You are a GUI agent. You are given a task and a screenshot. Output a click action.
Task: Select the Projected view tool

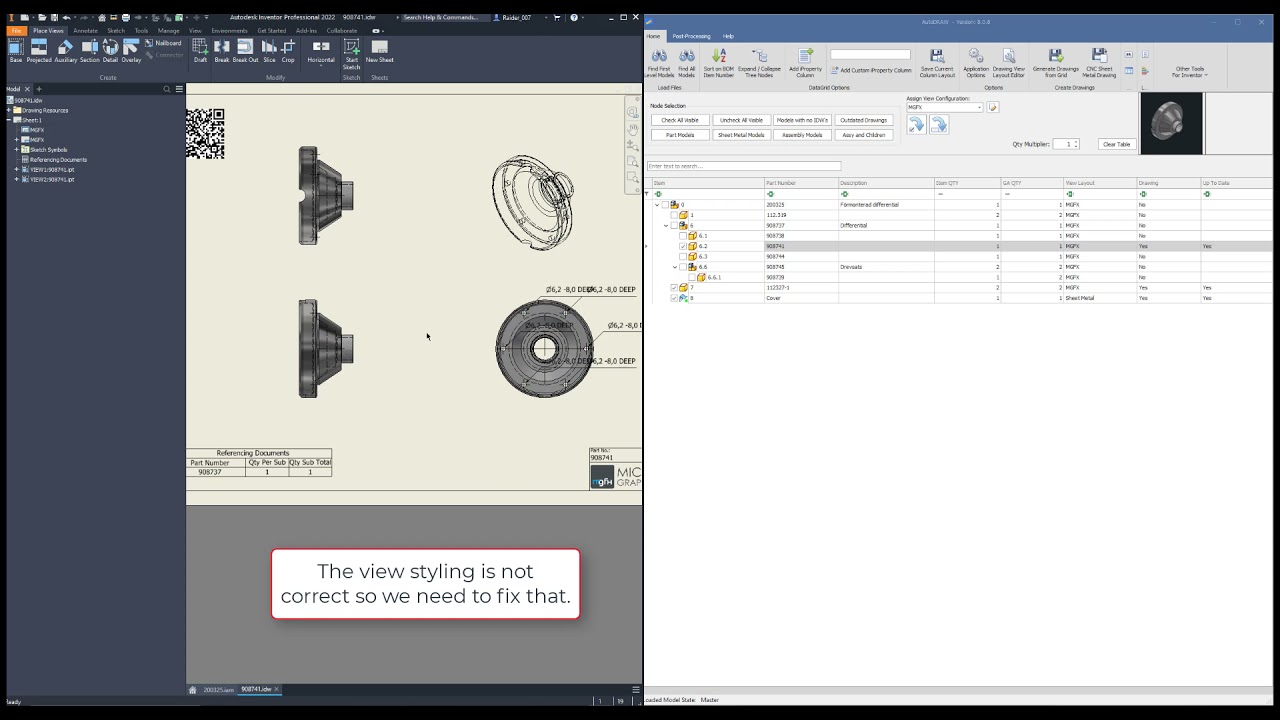point(39,50)
